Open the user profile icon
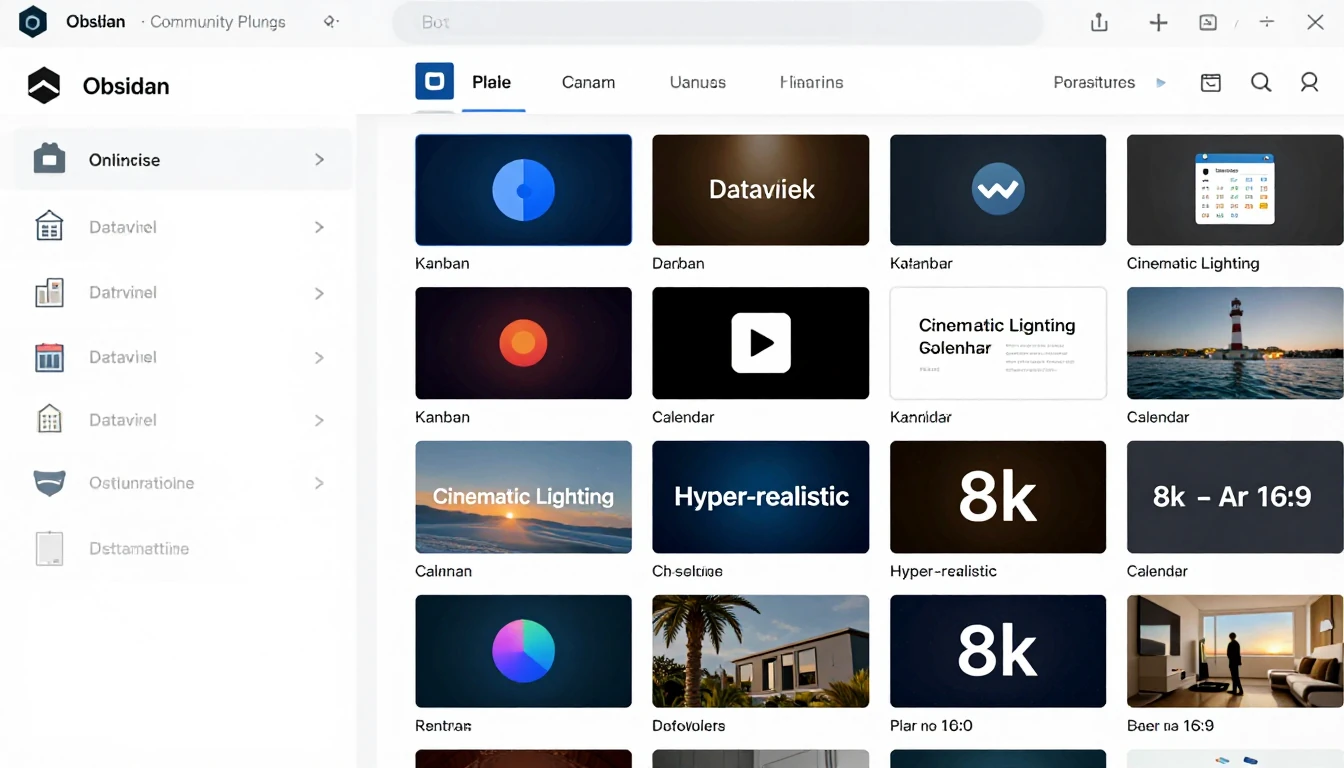1344x768 pixels. (1309, 83)
